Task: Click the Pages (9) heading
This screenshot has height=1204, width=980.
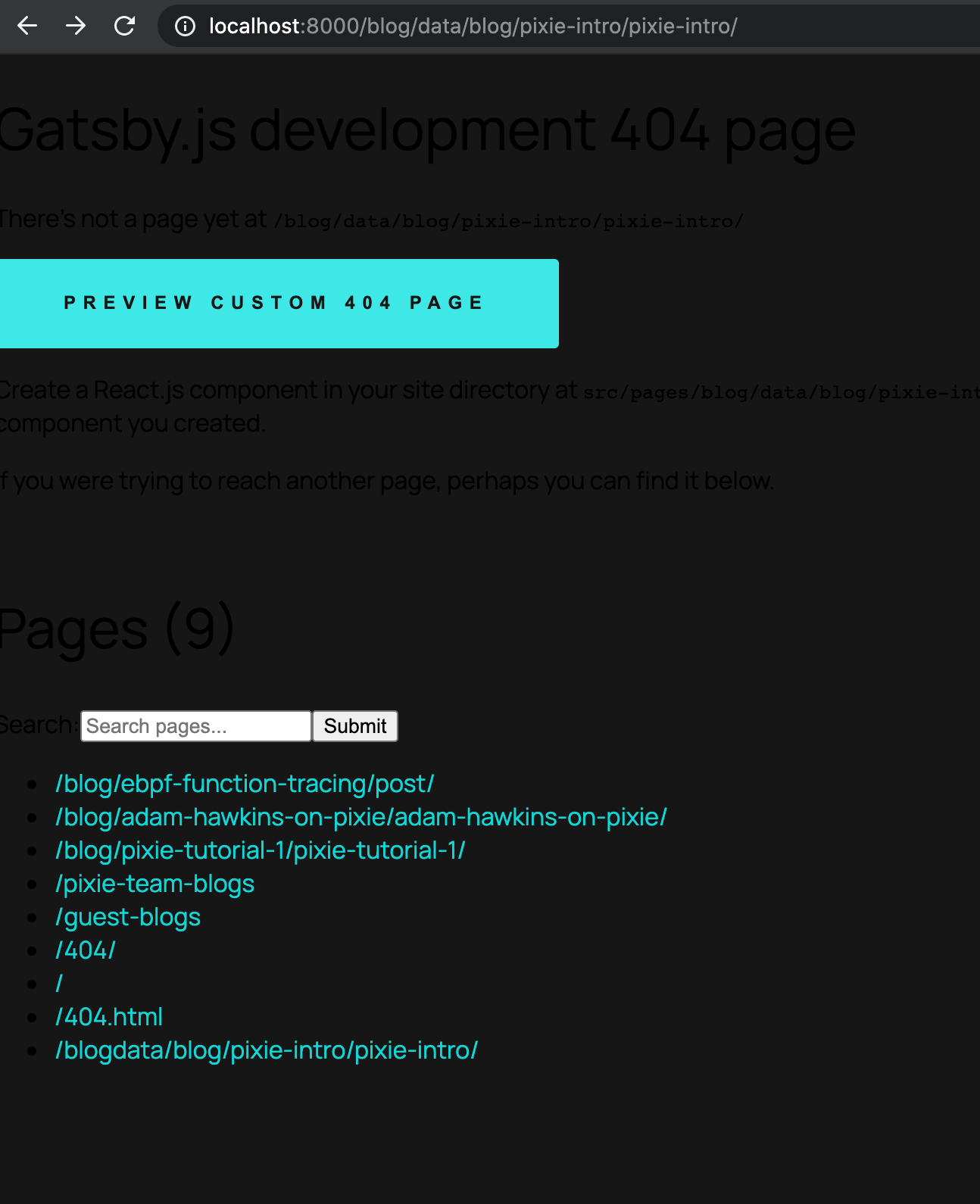Action: [x=117, y=629]
